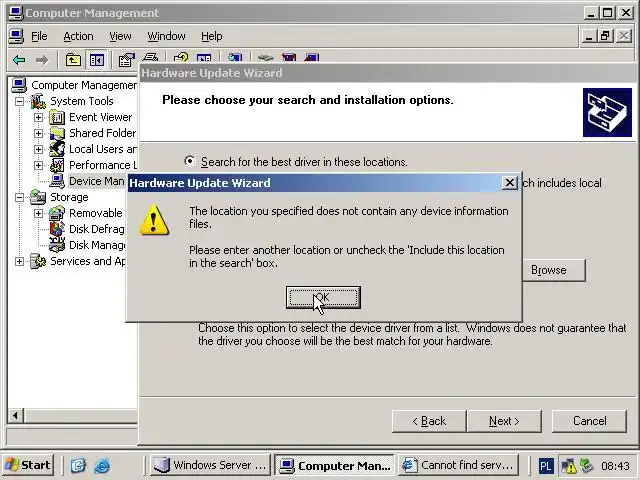Screen dimensions: 640x480
Task: Open the Help menu
Action: pyautogui.click(x=211, y=36)
